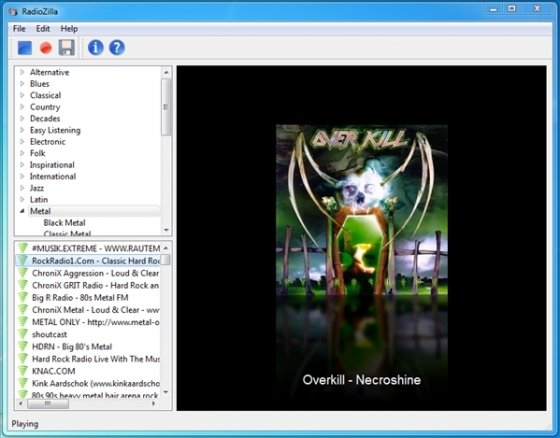Select the Country genre label
This screenshot has height=438, width=560.
45,107
